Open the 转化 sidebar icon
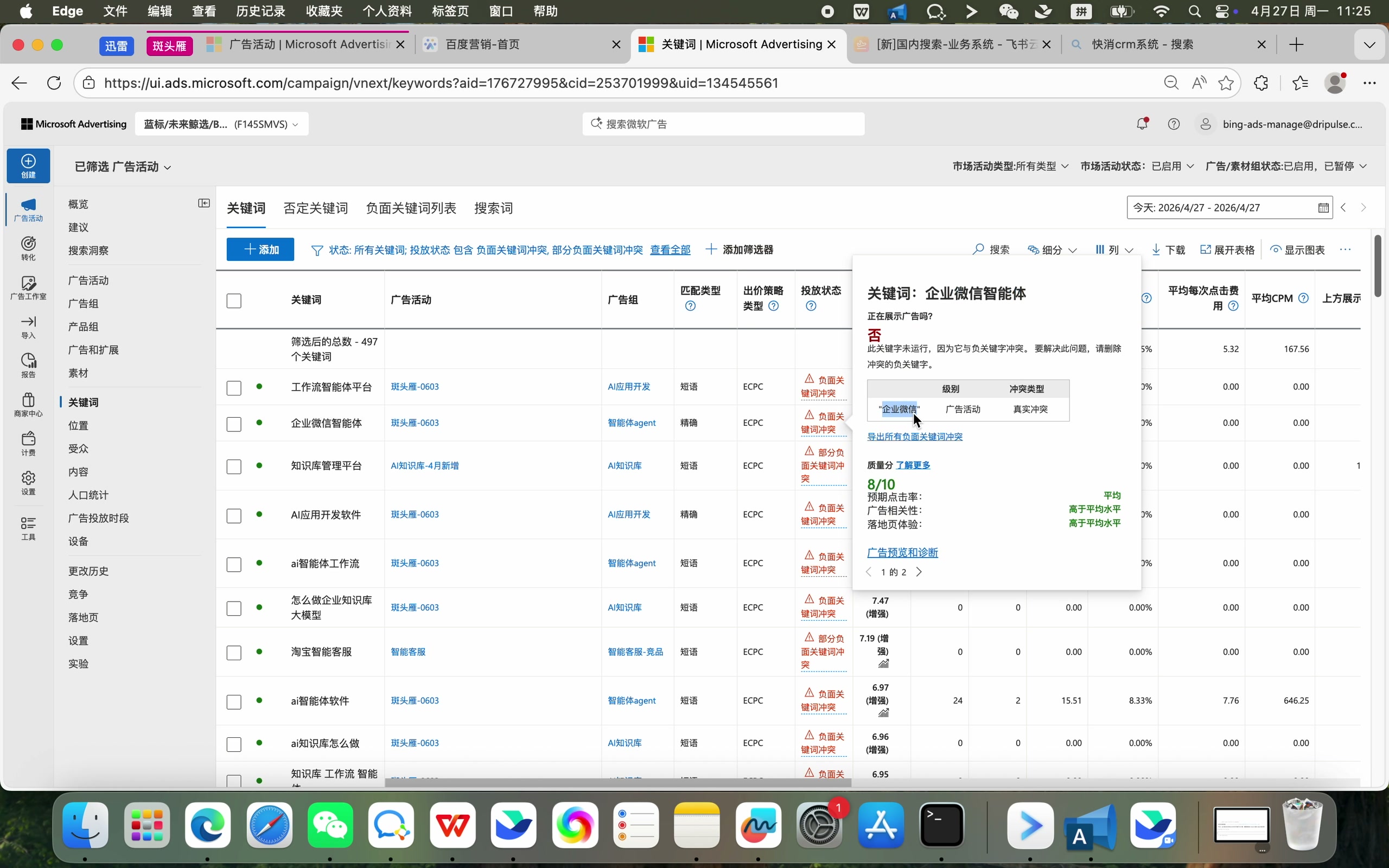Screen dimensions: 1389x868 coord(28,244)
